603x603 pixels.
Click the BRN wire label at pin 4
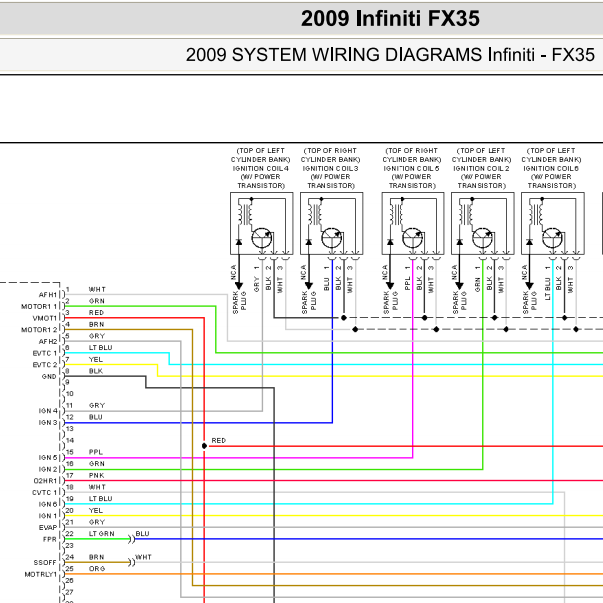pyautogui.click(x=96, y=324)
